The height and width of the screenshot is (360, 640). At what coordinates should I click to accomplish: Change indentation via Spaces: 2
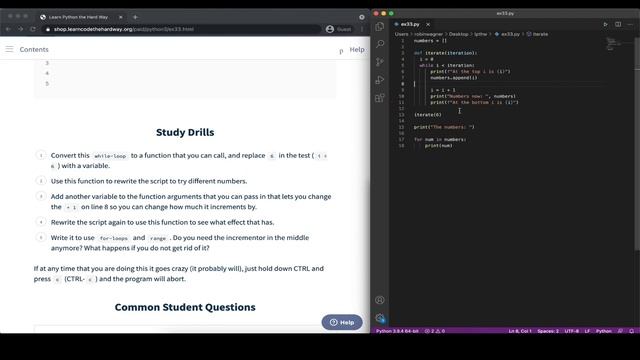[548, 331]
